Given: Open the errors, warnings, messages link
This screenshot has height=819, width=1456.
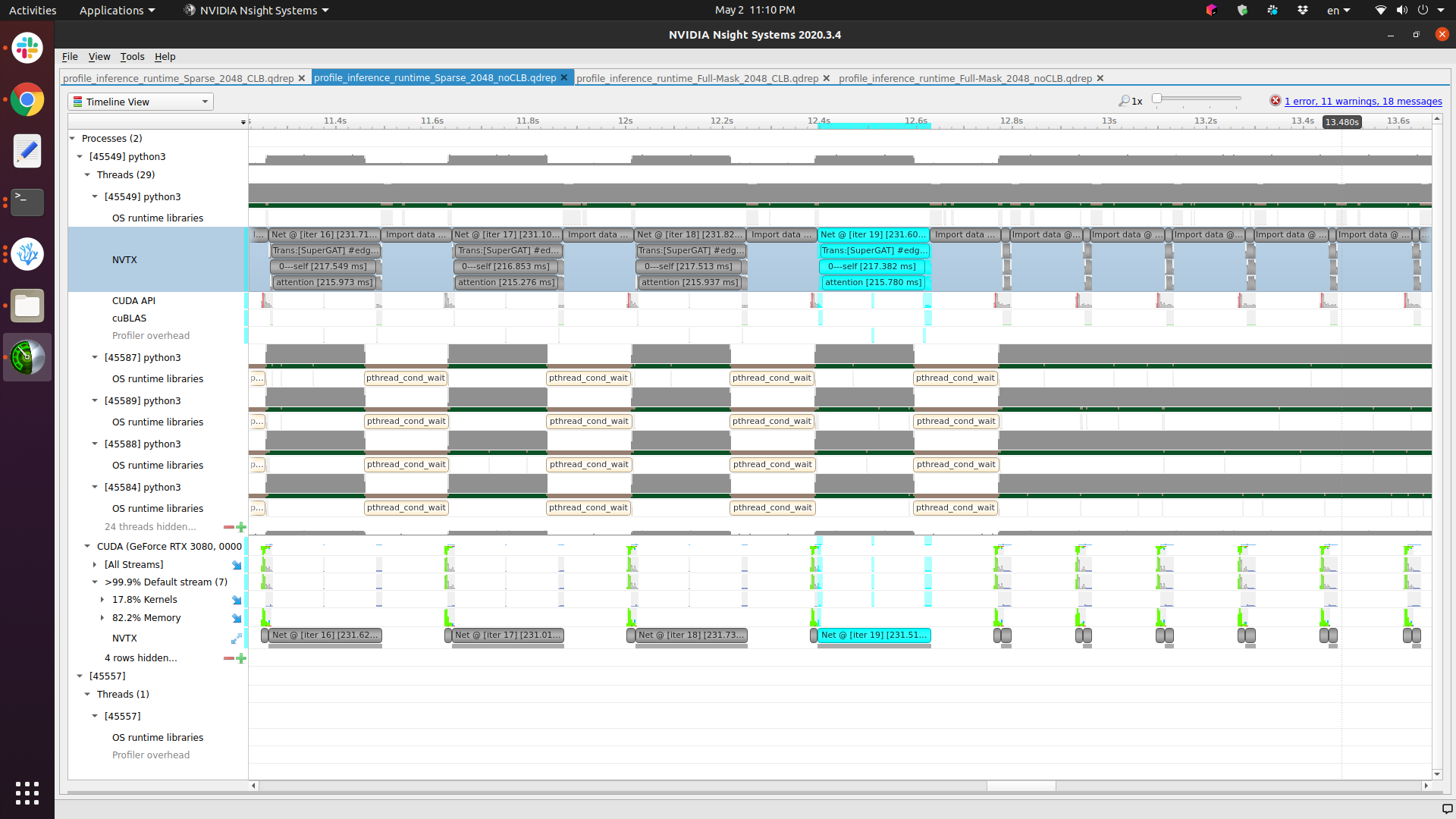Looking at the screenshot, I should [x=1363, y=101].
